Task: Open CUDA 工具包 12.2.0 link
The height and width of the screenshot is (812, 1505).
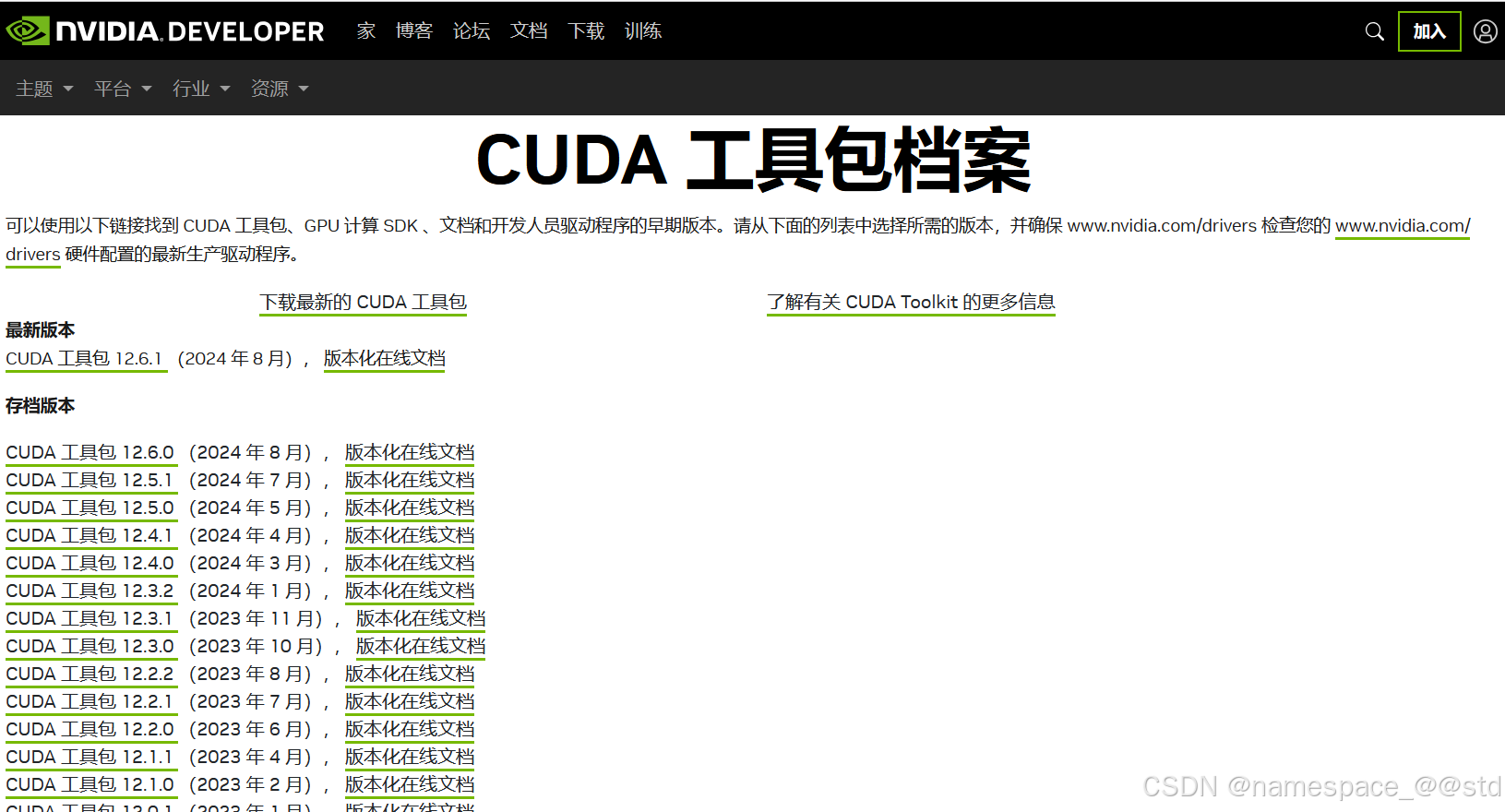Action: tap(90, 730)
